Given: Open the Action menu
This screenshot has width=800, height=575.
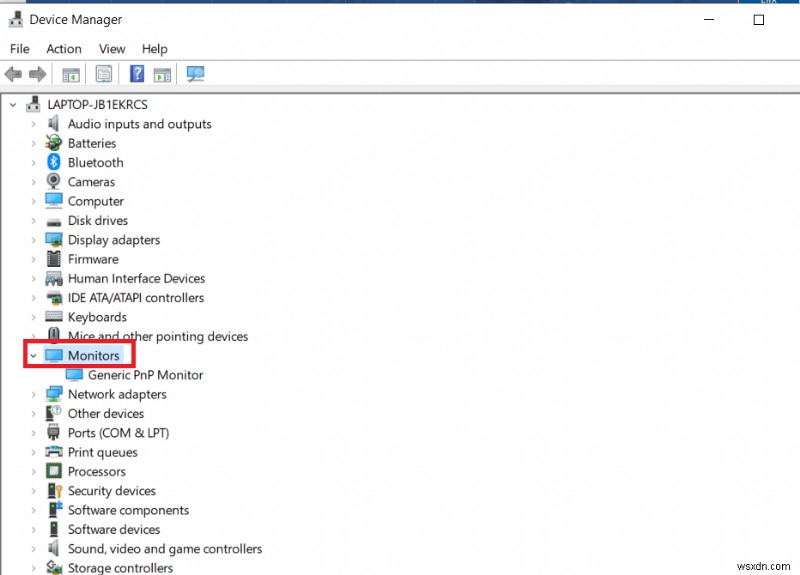Looking at the screenshot, I should click(64, 49).
